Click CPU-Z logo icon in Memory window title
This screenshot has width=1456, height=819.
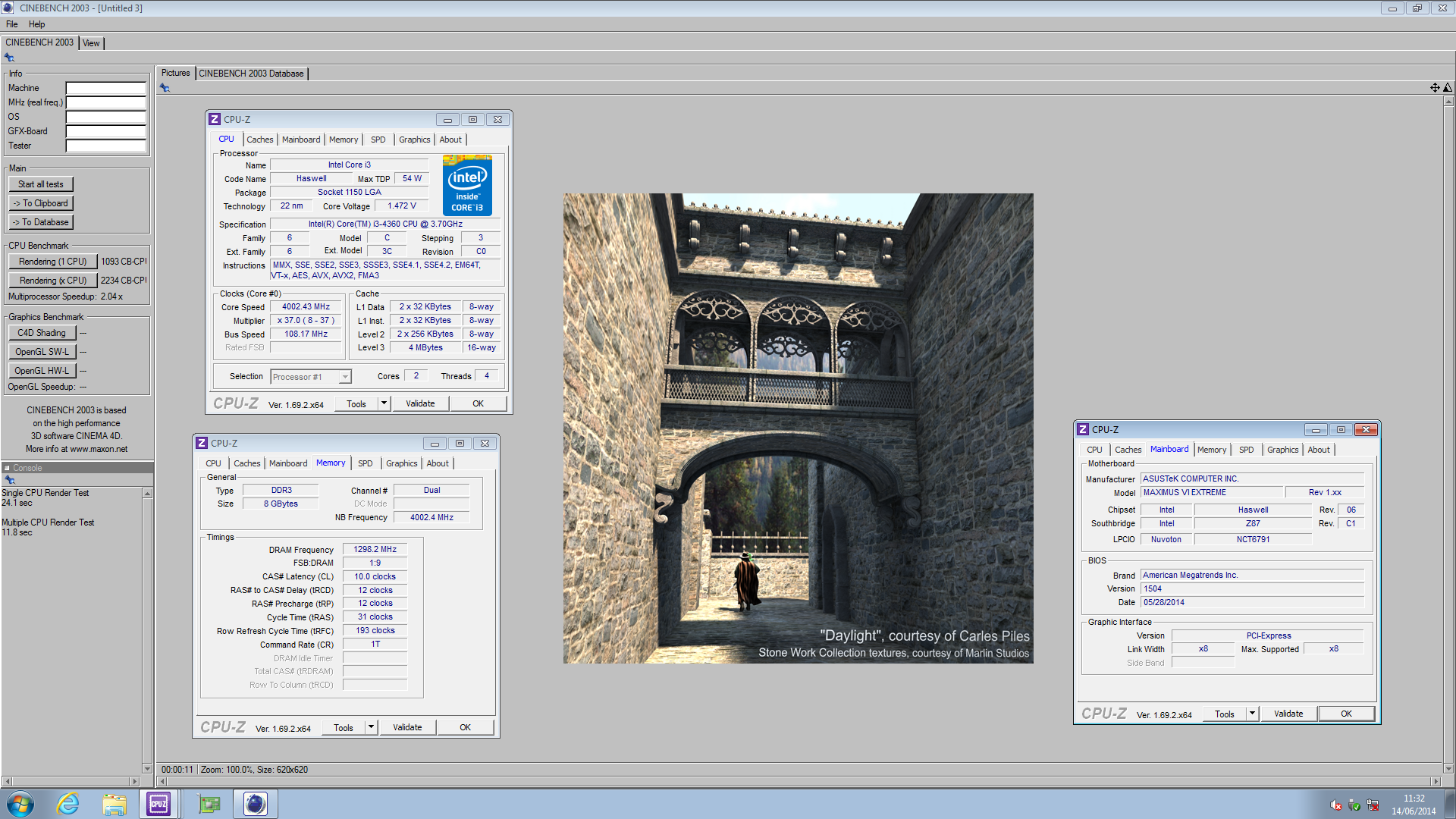click(202, 443)
